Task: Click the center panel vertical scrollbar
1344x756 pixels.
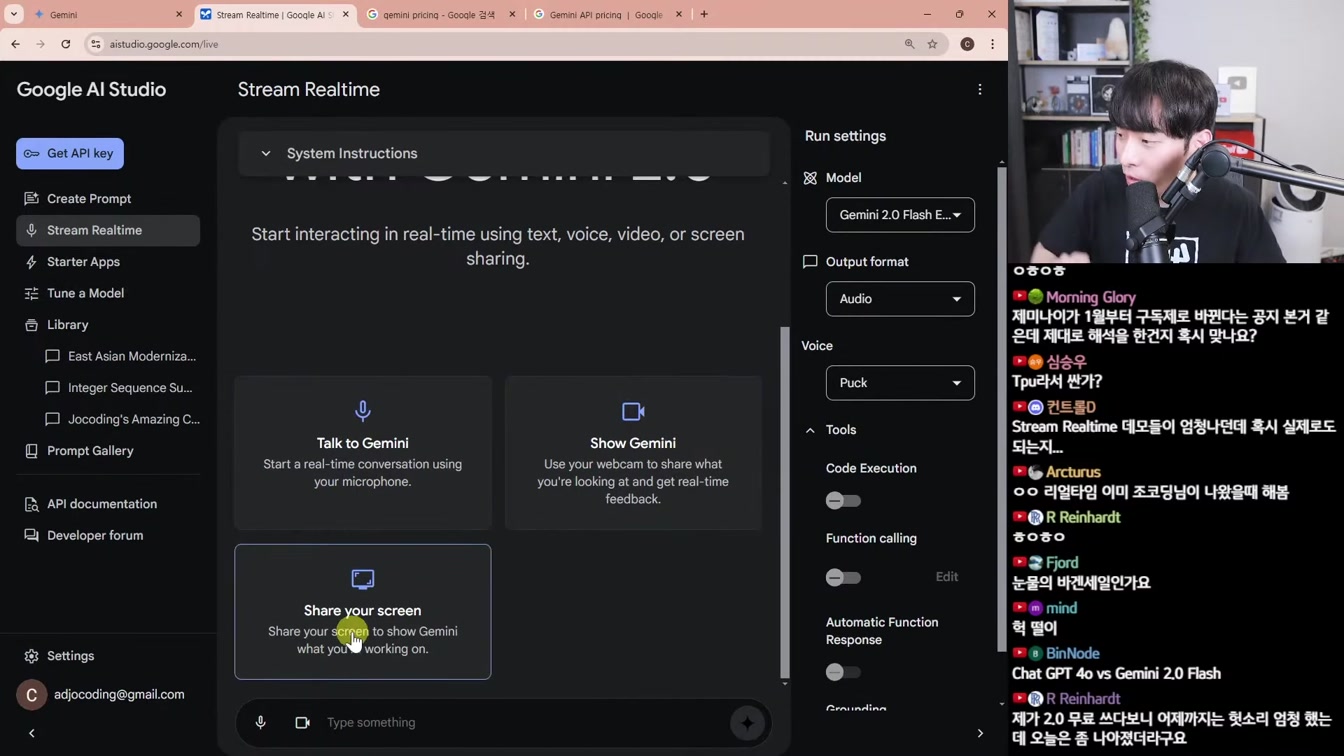Action: [785, 500]
